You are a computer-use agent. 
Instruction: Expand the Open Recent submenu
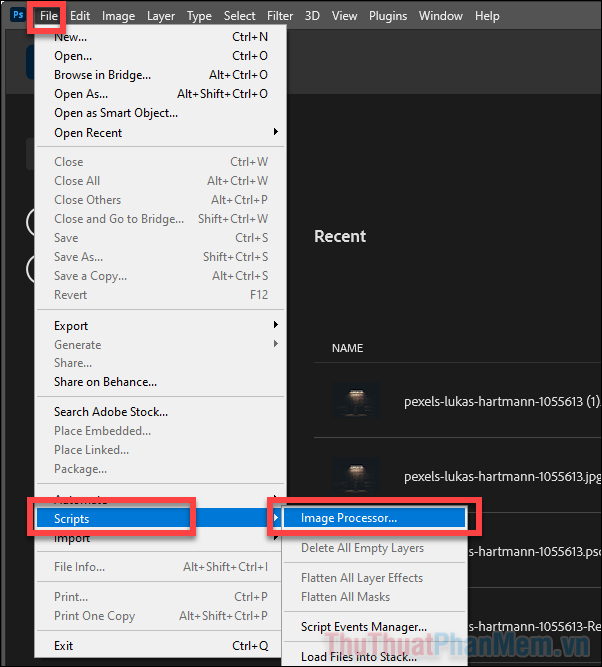(161, 133)
